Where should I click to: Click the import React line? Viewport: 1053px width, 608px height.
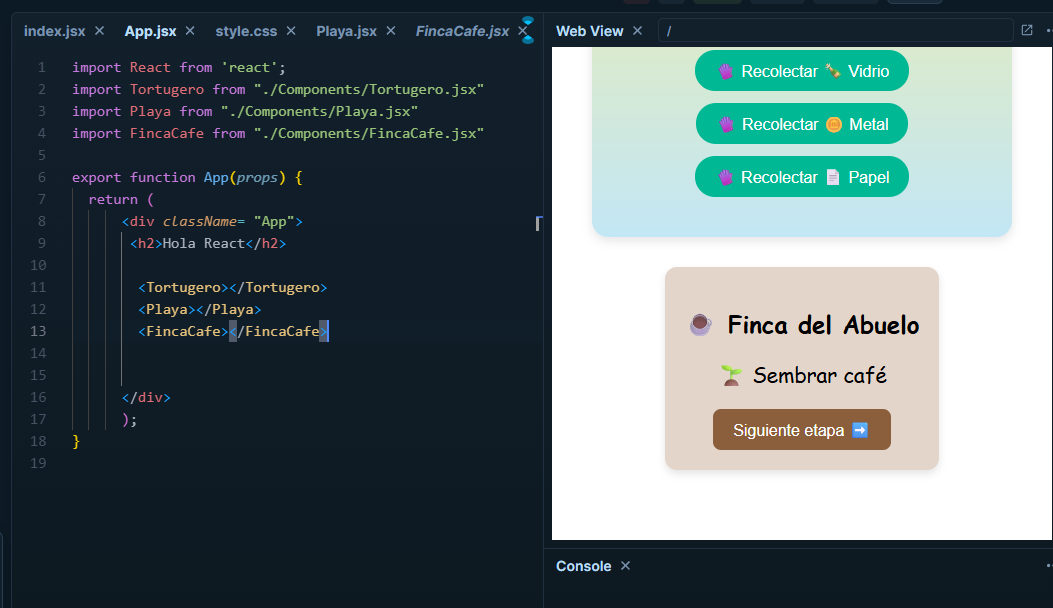coord(179,67)
